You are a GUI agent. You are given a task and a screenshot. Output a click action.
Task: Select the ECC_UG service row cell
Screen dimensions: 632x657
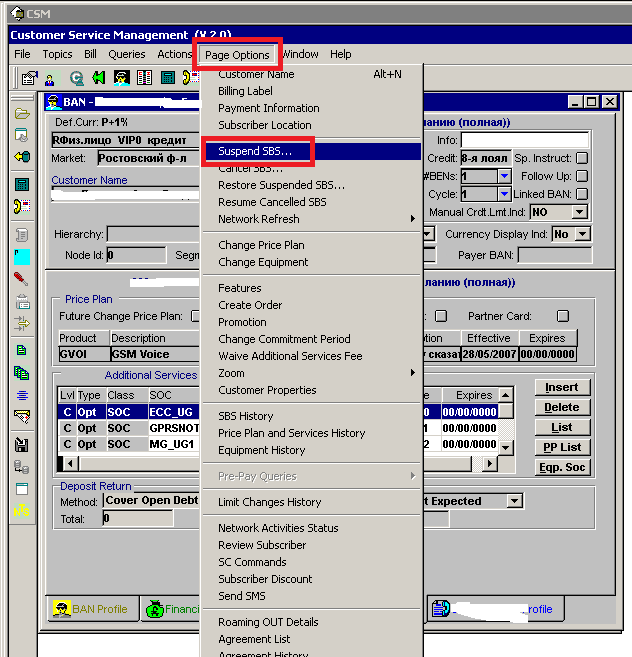[x=174, y=412]
